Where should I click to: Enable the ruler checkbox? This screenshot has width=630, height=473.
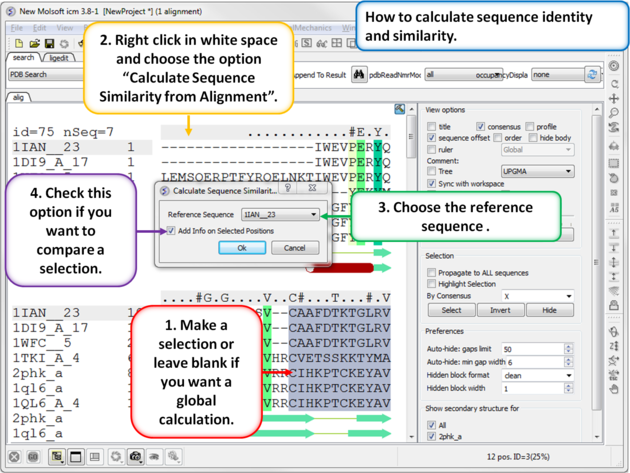(432, 149)
